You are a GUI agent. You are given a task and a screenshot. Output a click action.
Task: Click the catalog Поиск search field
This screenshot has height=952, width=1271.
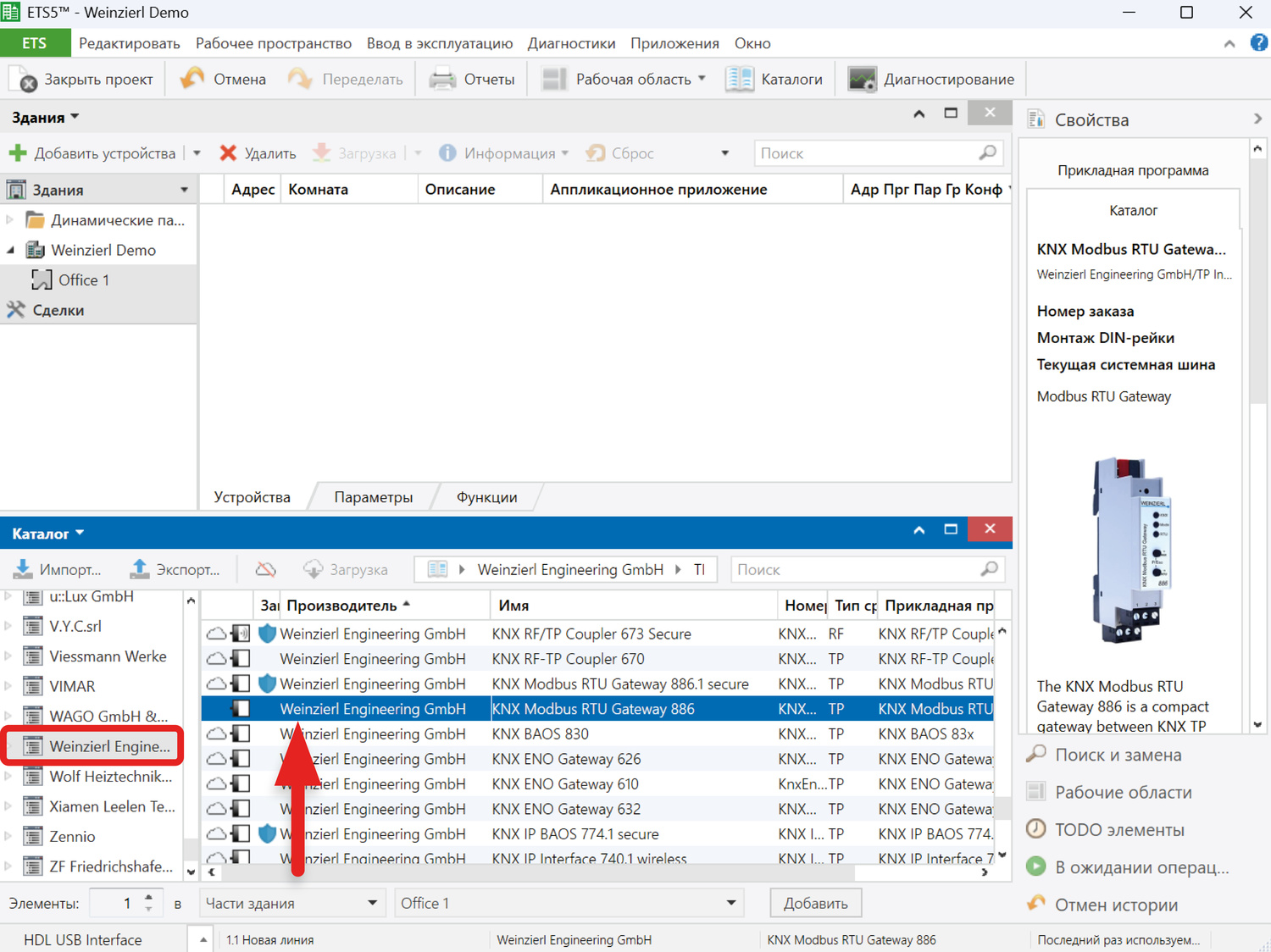(856, 569)
